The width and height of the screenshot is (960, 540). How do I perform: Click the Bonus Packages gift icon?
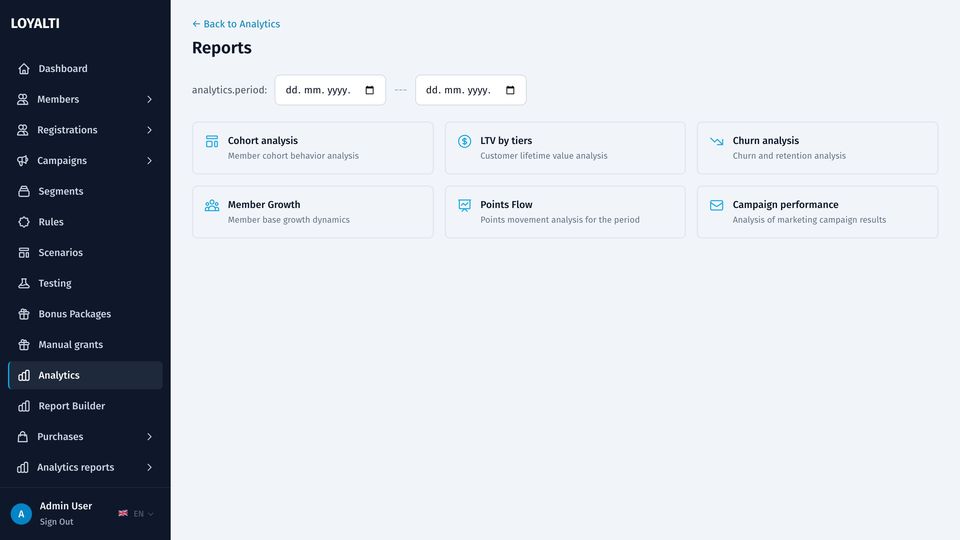click(24, 314)
